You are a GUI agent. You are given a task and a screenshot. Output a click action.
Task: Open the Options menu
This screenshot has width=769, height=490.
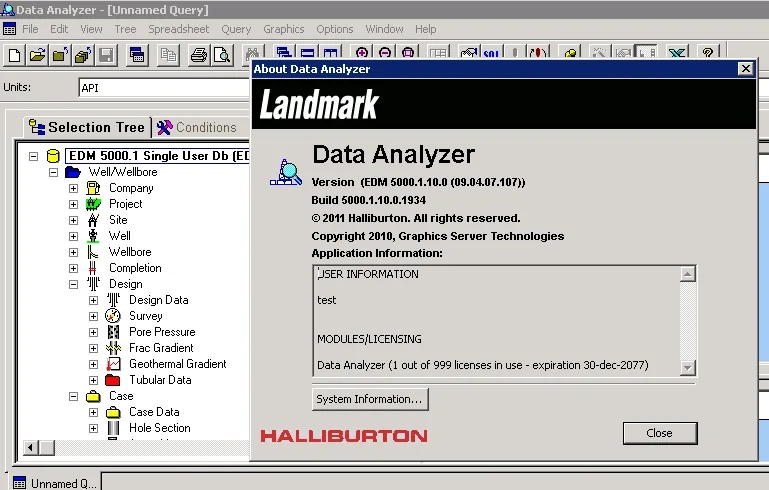pos(334,29)
